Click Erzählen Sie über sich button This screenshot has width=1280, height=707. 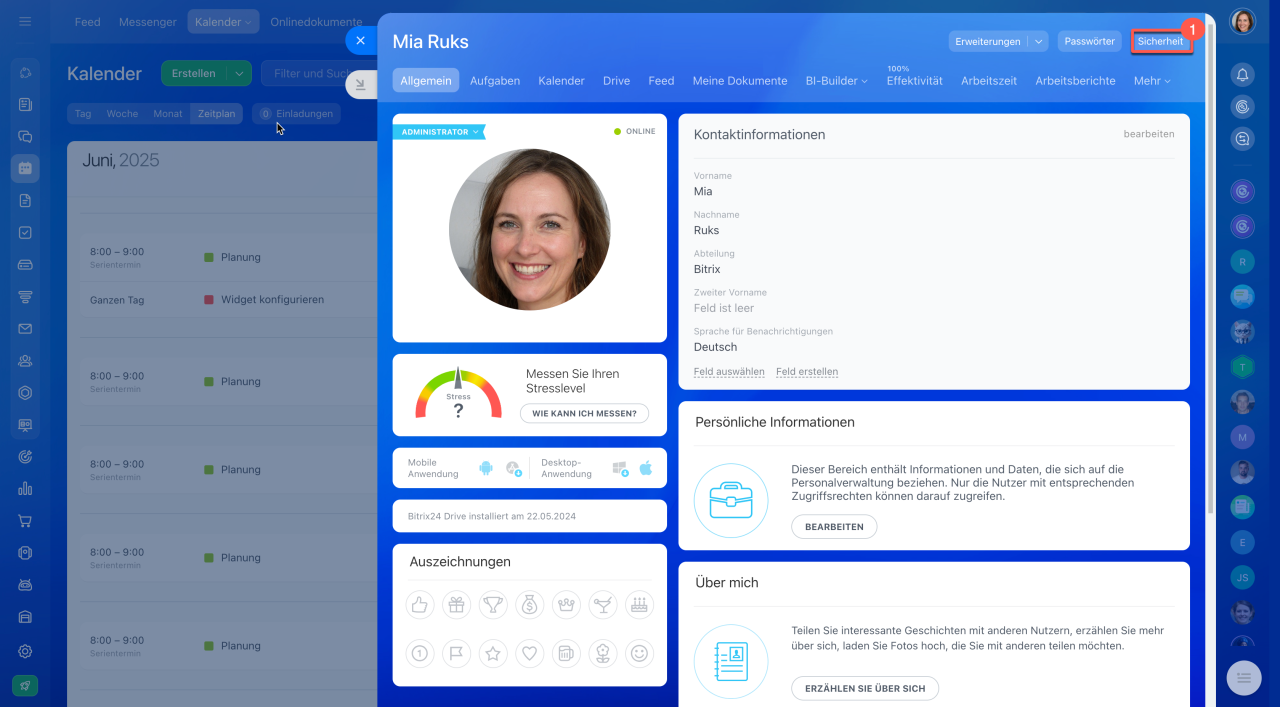[865, 688]
